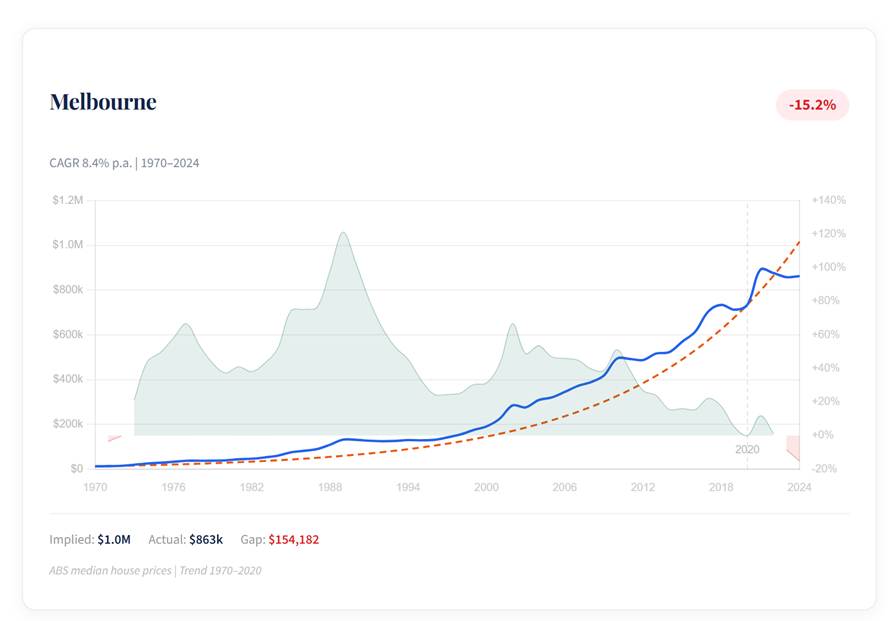Click the red shaded area at 2024
The width and height of the screenshot is (896, 621).
(794, 446)
